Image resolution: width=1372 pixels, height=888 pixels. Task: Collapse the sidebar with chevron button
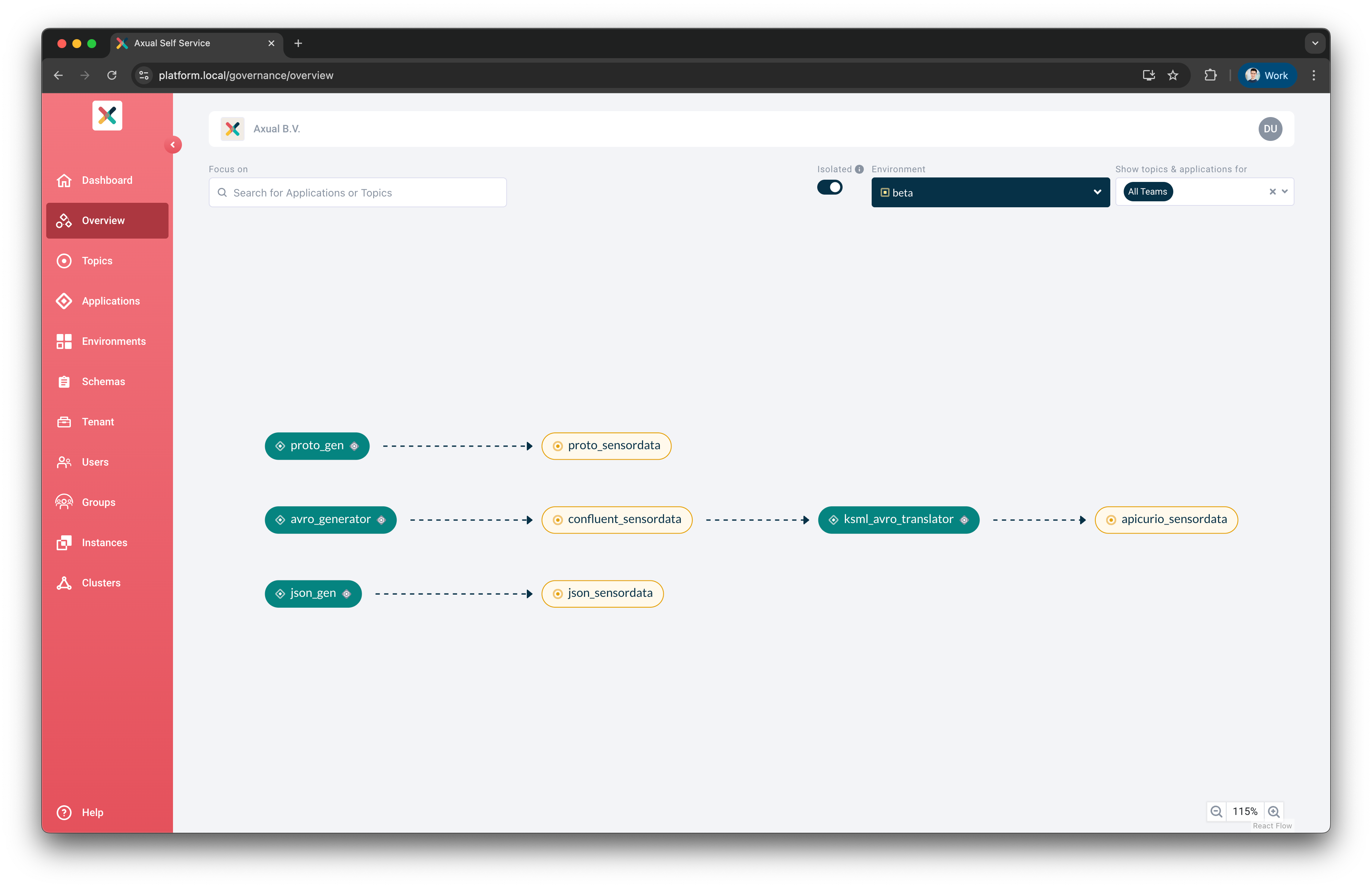click(x=172, y=145)
